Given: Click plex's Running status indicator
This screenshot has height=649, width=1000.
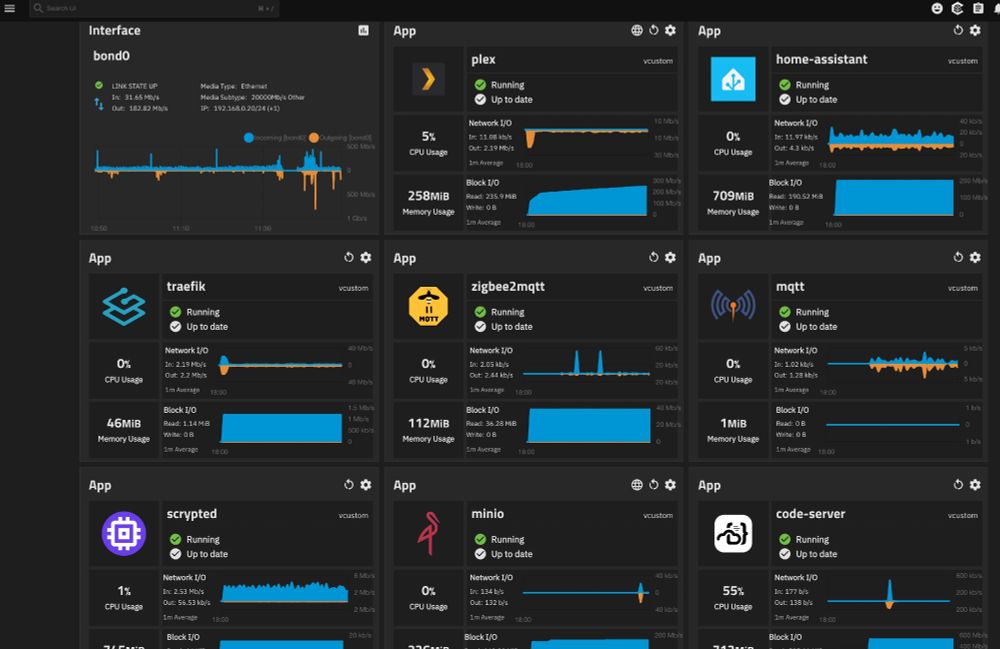Looking at the screenshot, I should click(x=499, y=85).
